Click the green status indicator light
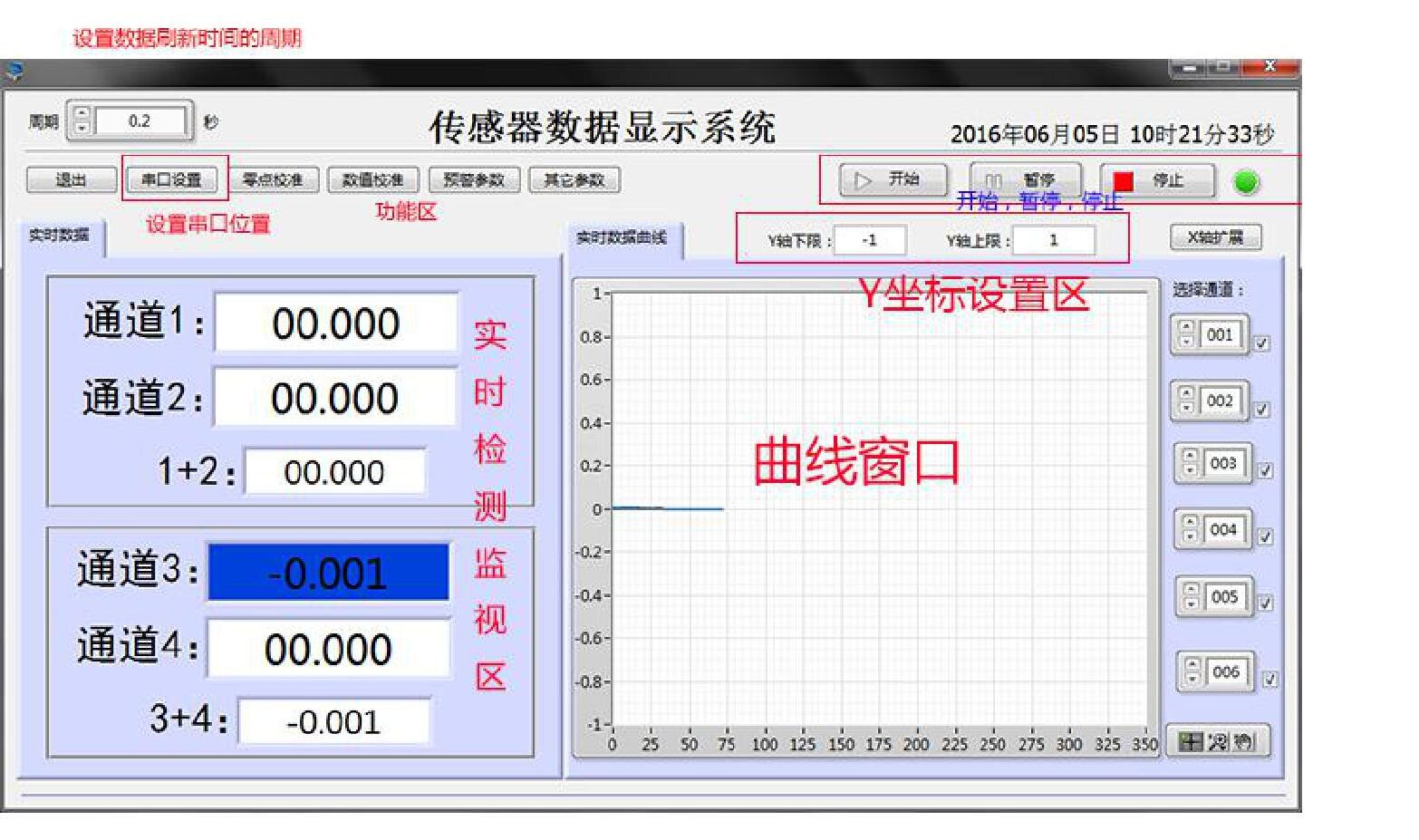 (x=1247, y=182)
